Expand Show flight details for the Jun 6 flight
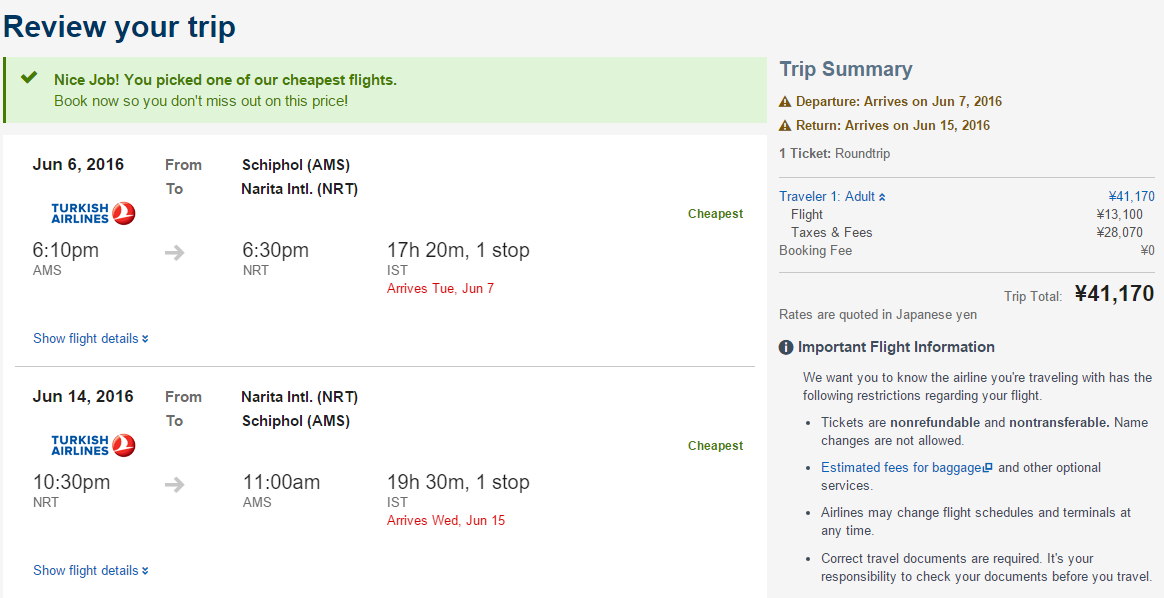This screenshot has width=1164, height=598. tap(91, 338)
